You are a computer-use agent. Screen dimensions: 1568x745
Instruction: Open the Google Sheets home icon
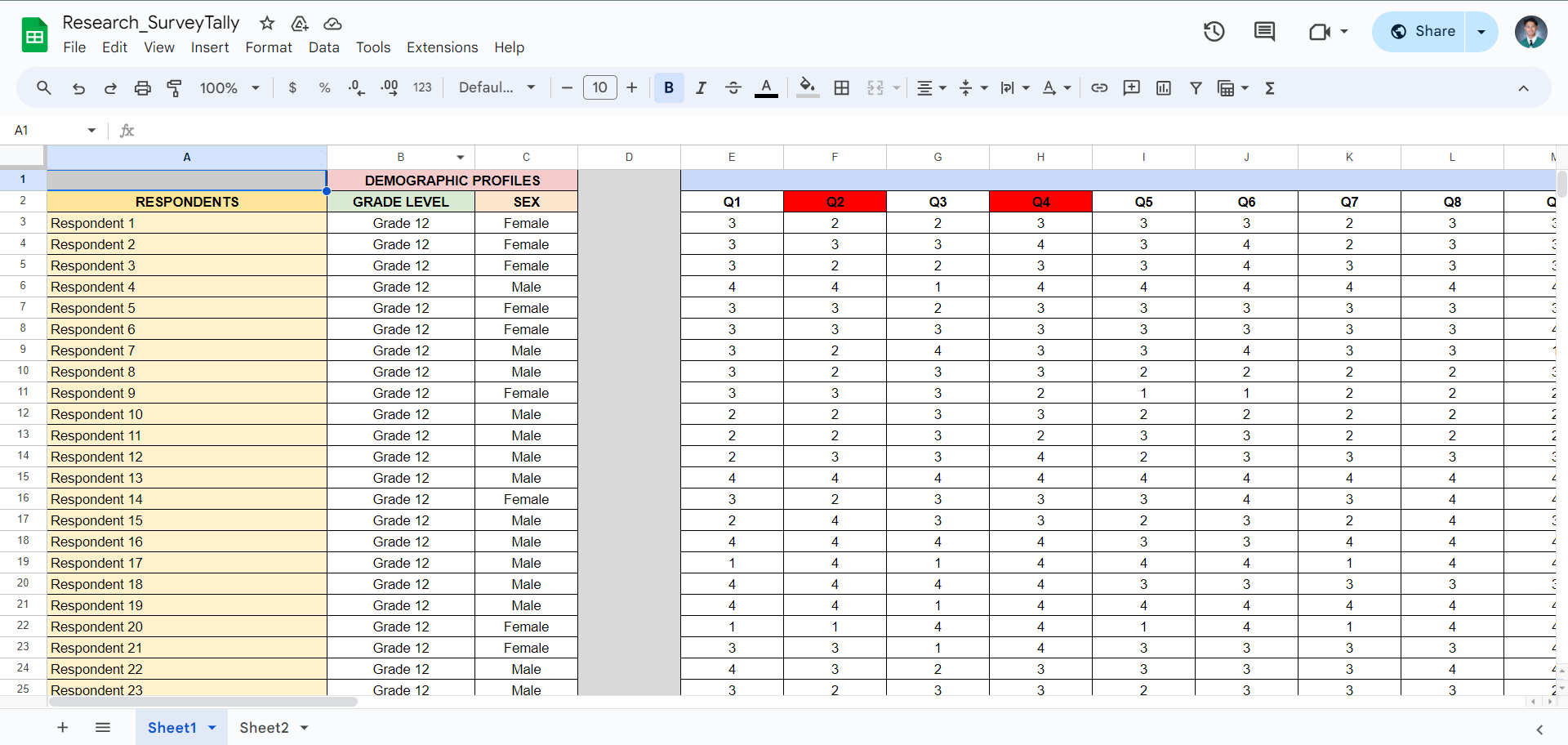(x=34, y=35)
